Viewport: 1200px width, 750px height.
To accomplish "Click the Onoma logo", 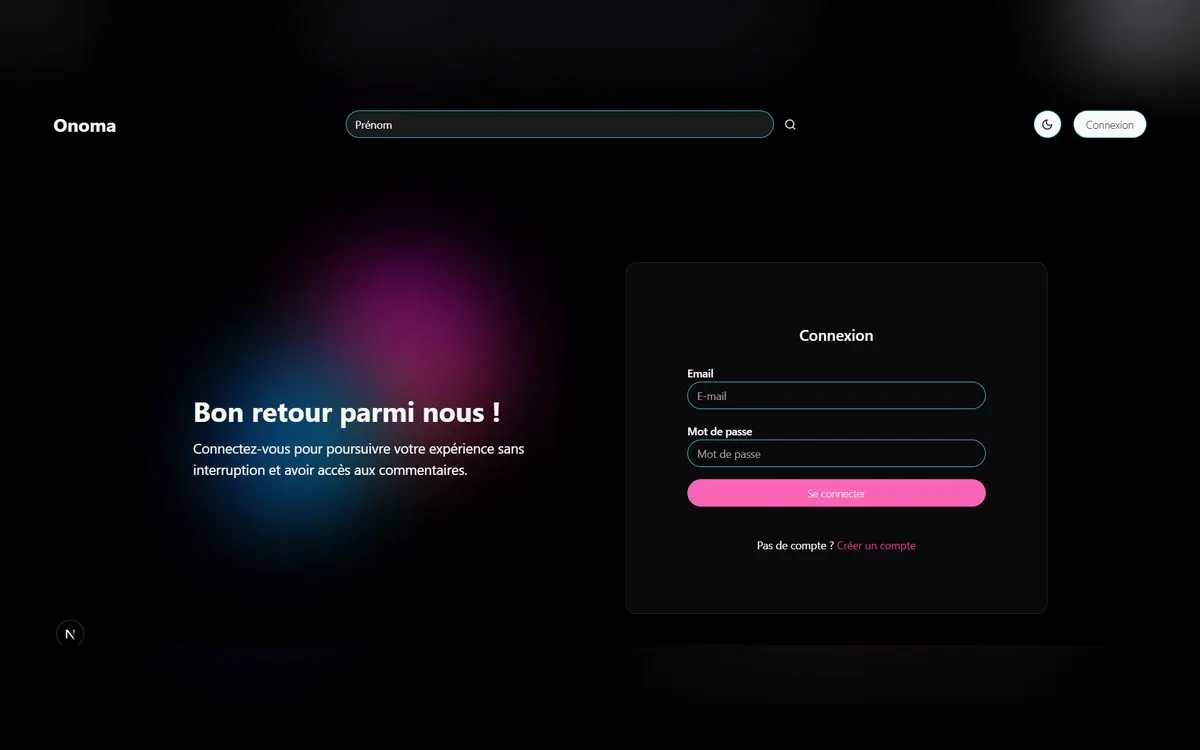I will point(85,126).
